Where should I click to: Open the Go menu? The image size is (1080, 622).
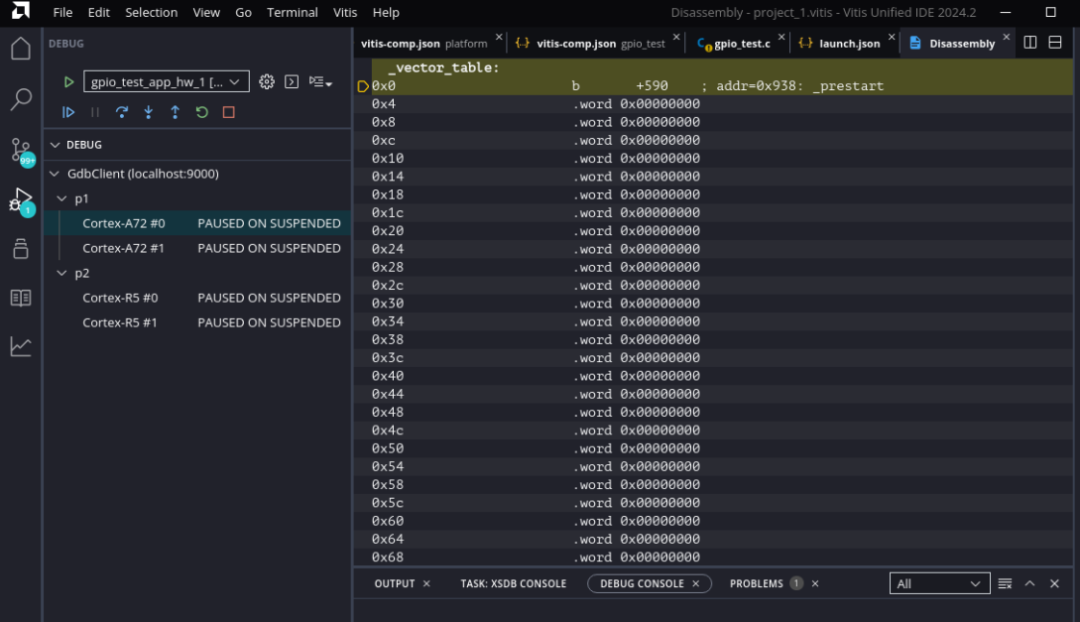pos(243,12)
